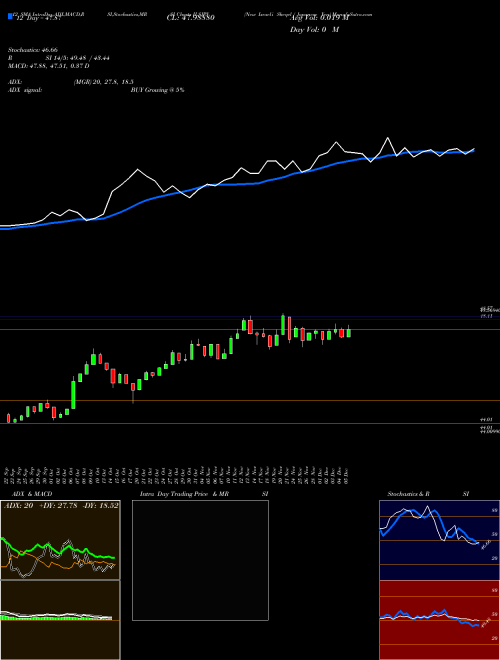Viewport: 500px width, 660px height.
Task: Click the ADX indicator chart panel
Action: point(60,540)
